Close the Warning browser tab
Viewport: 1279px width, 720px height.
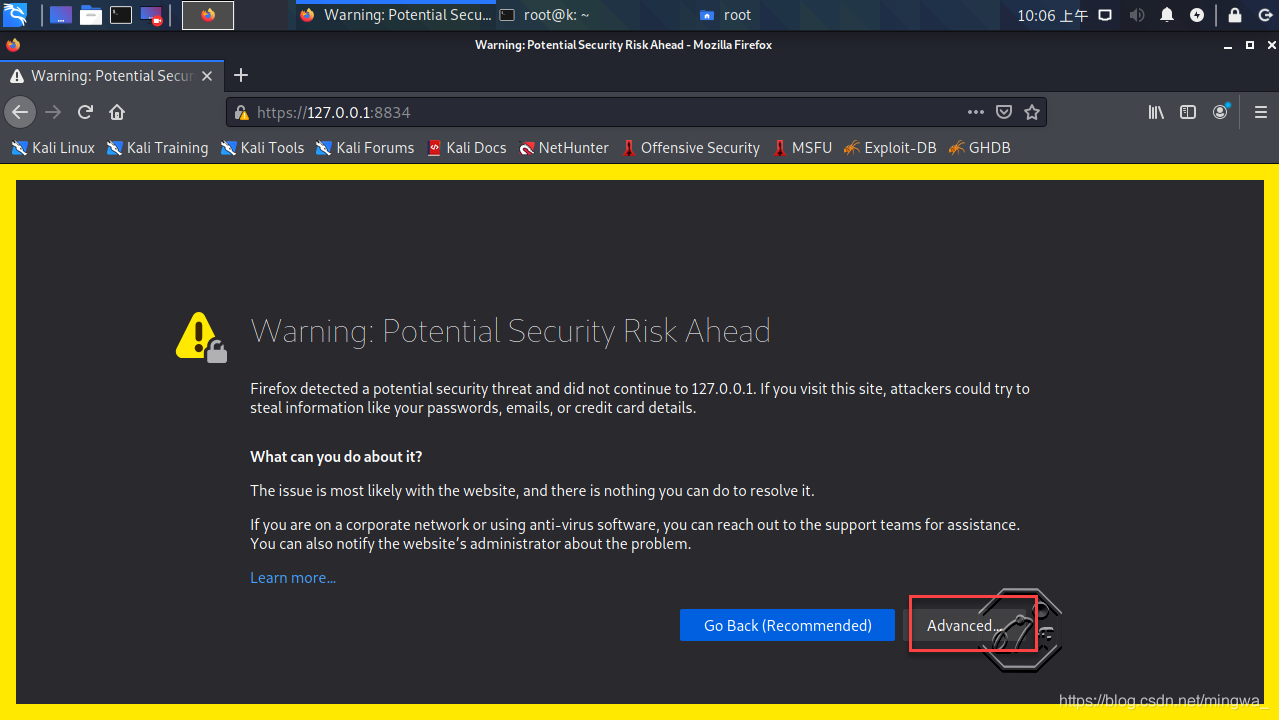tap(207, 76)
